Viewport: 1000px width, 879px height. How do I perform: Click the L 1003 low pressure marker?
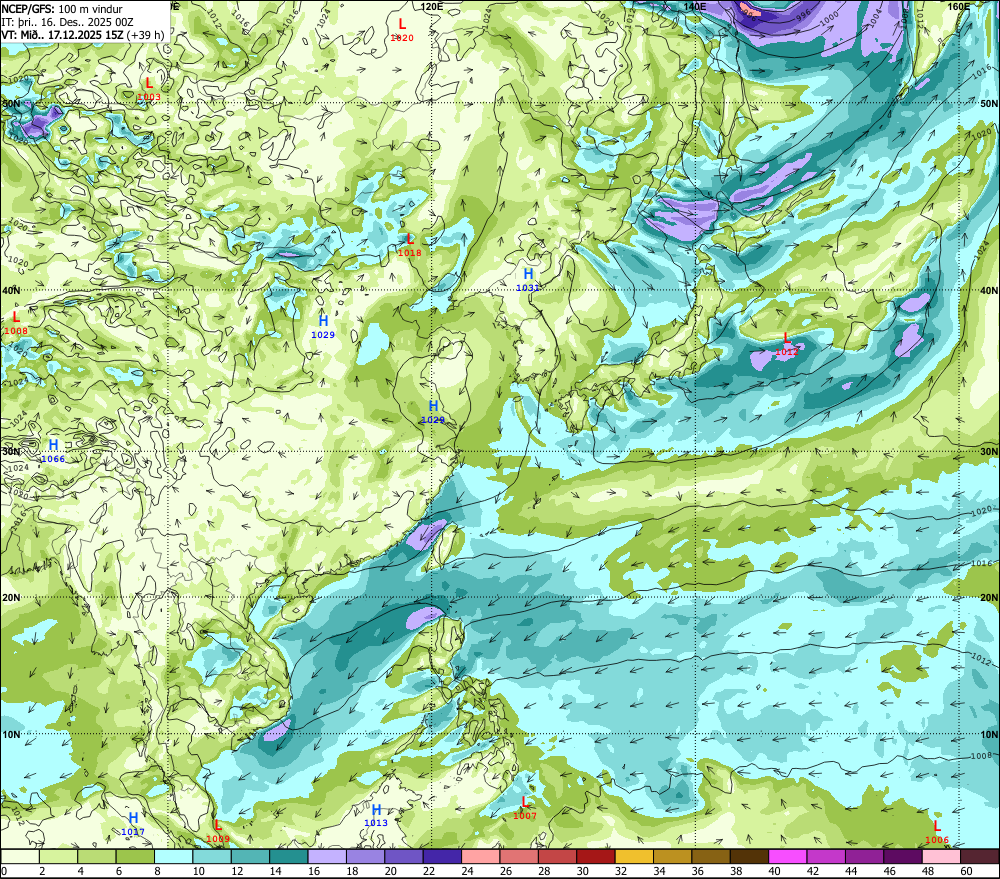149,89
